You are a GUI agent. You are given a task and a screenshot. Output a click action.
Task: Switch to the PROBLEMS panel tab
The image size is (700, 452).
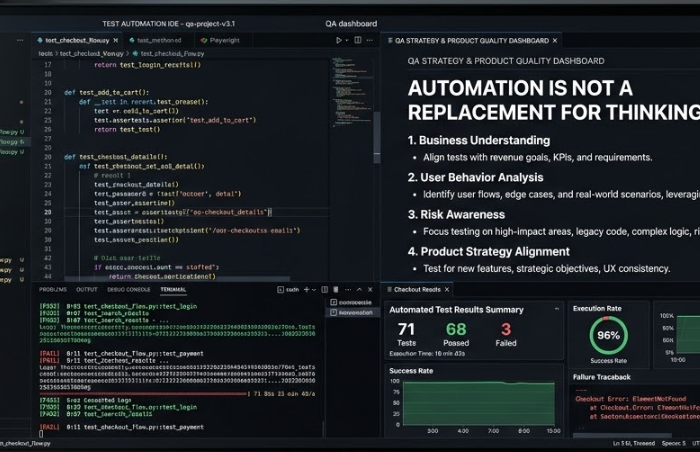click(54, 289)
